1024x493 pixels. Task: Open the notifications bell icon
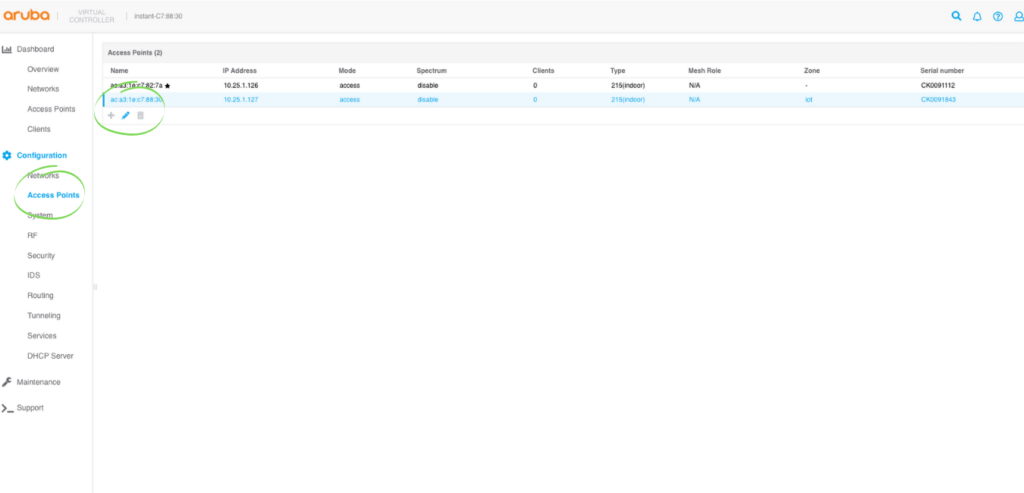tap(977, 16)
